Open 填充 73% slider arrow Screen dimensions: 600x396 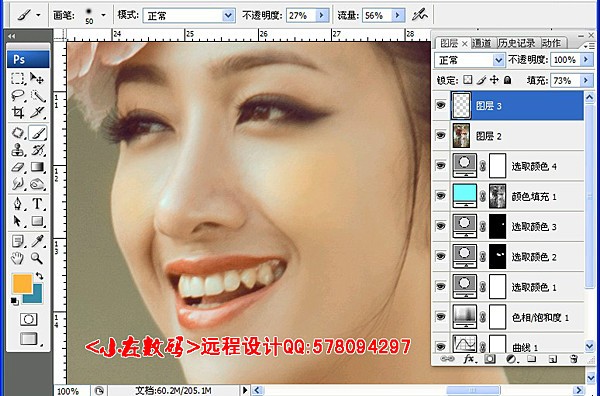(585, 80)
